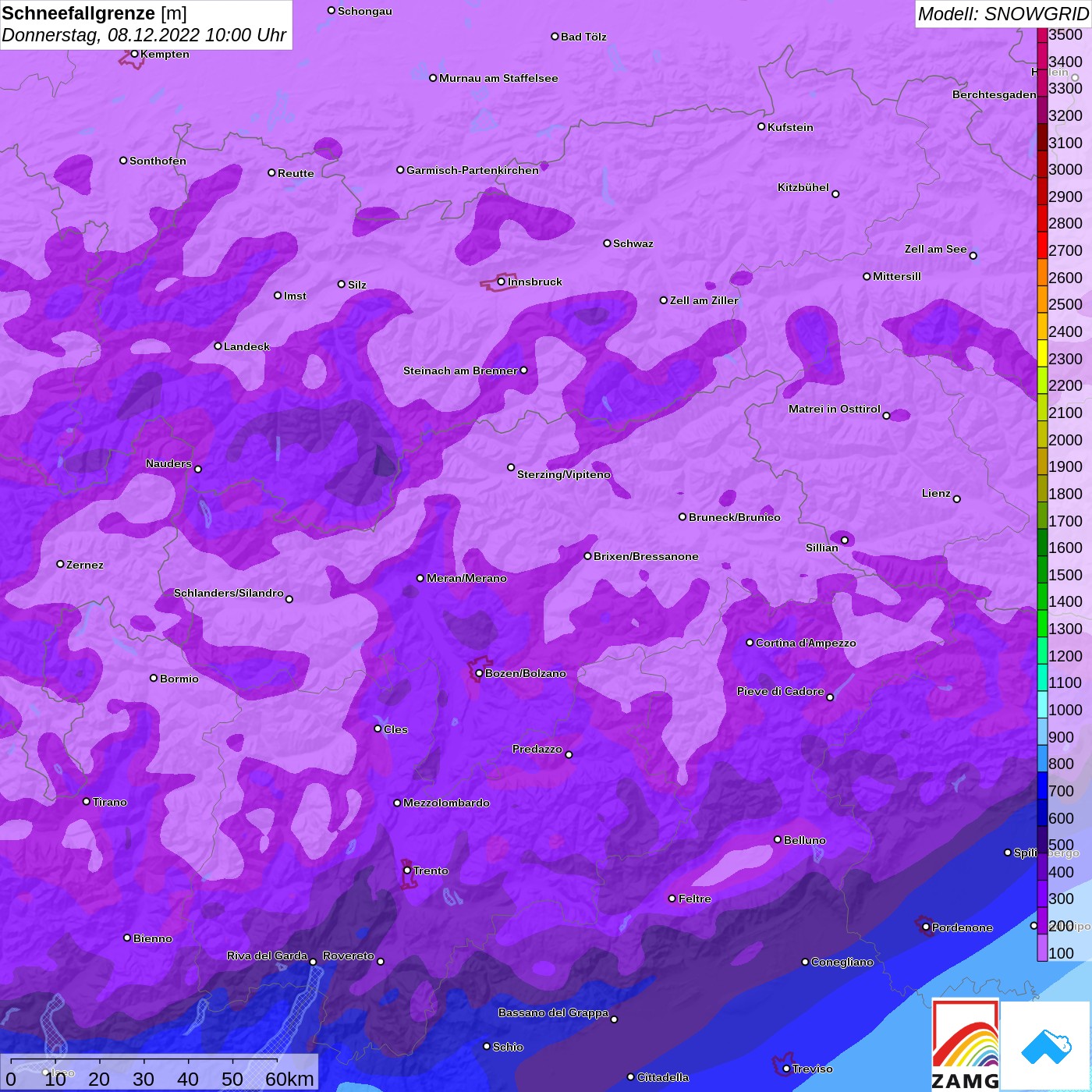Click the Zernez location dot
The width and height of the screenshot is (1092, 1092).
coord(60,564)
